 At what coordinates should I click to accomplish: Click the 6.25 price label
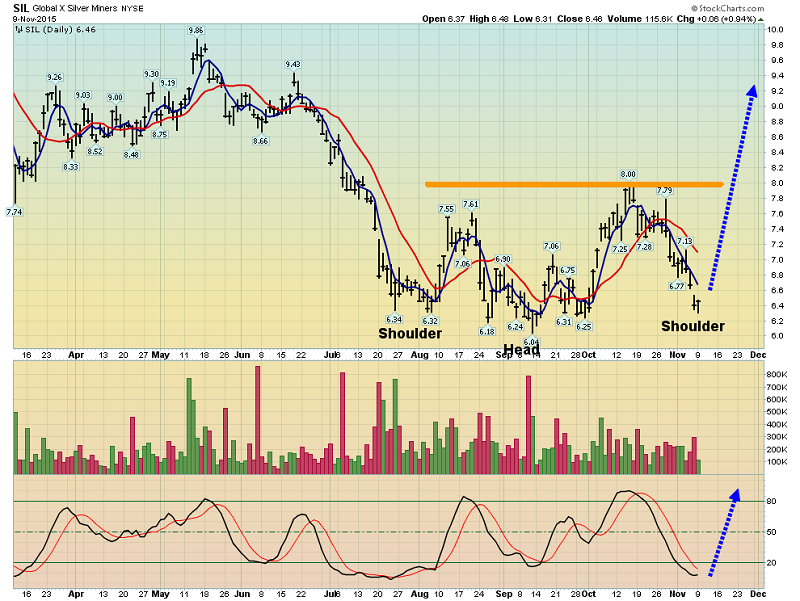tap(584, 327)
